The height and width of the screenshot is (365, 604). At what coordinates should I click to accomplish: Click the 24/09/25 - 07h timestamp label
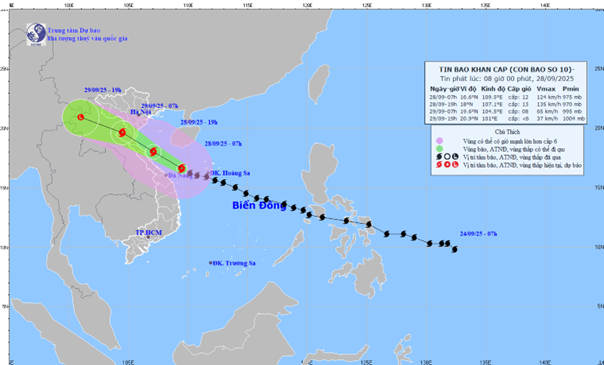(x=478, y=234)
